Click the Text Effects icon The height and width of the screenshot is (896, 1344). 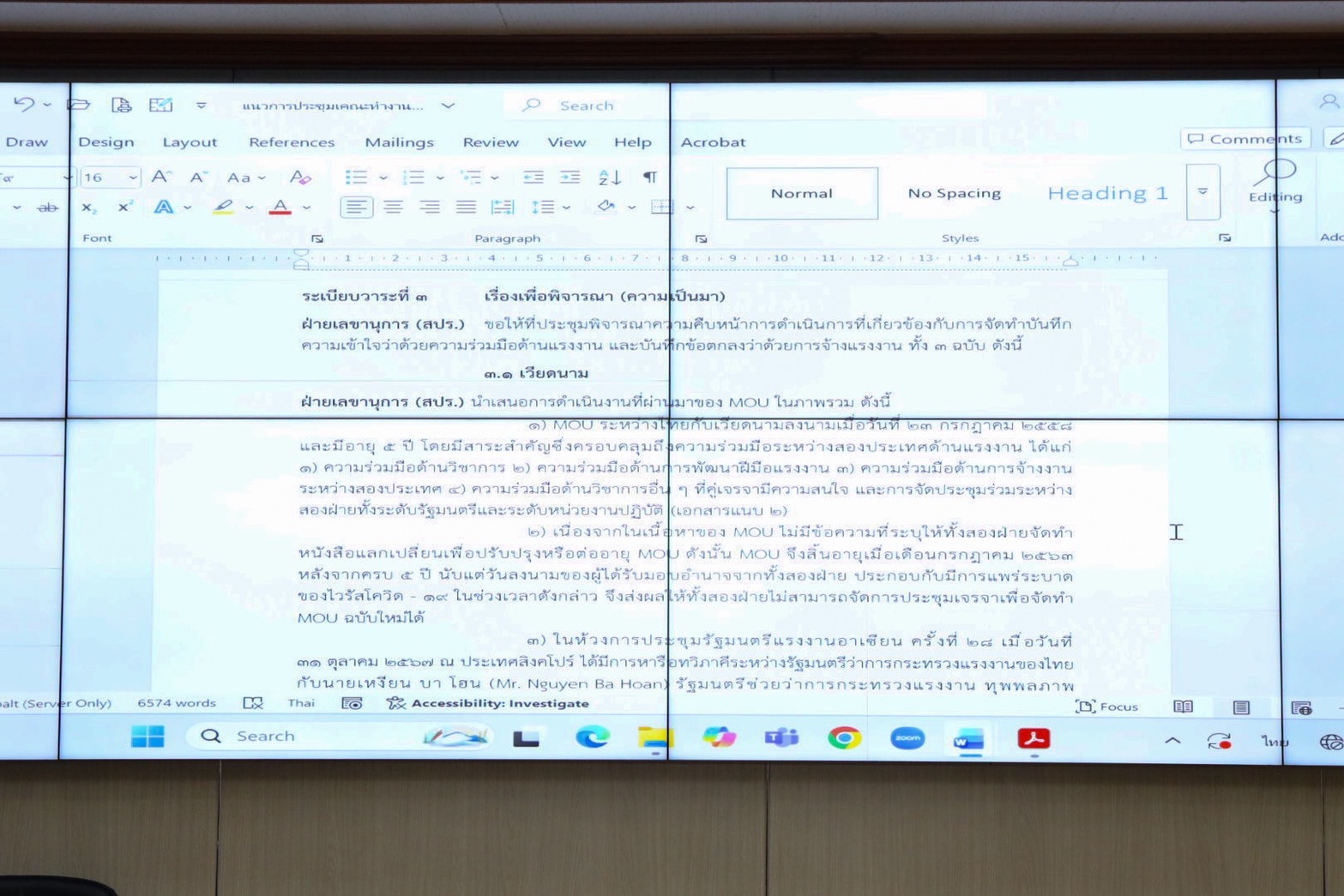(163, 207)
